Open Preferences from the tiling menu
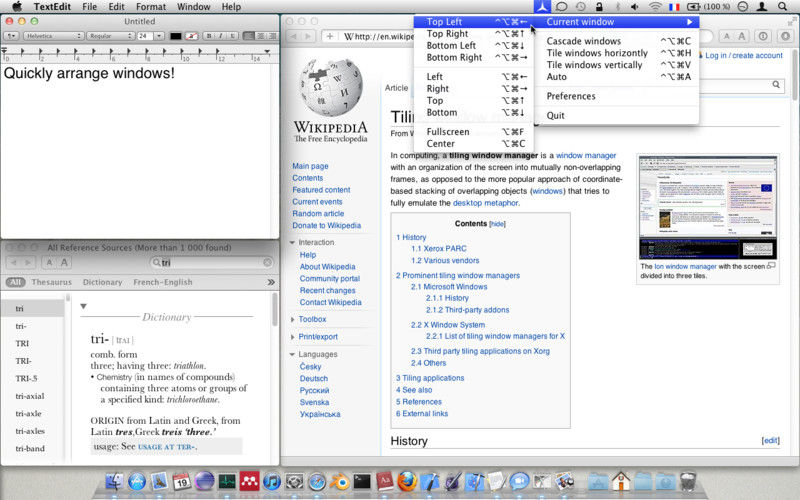The height and width of the screenshot is (500, 800). coord(616,96)
